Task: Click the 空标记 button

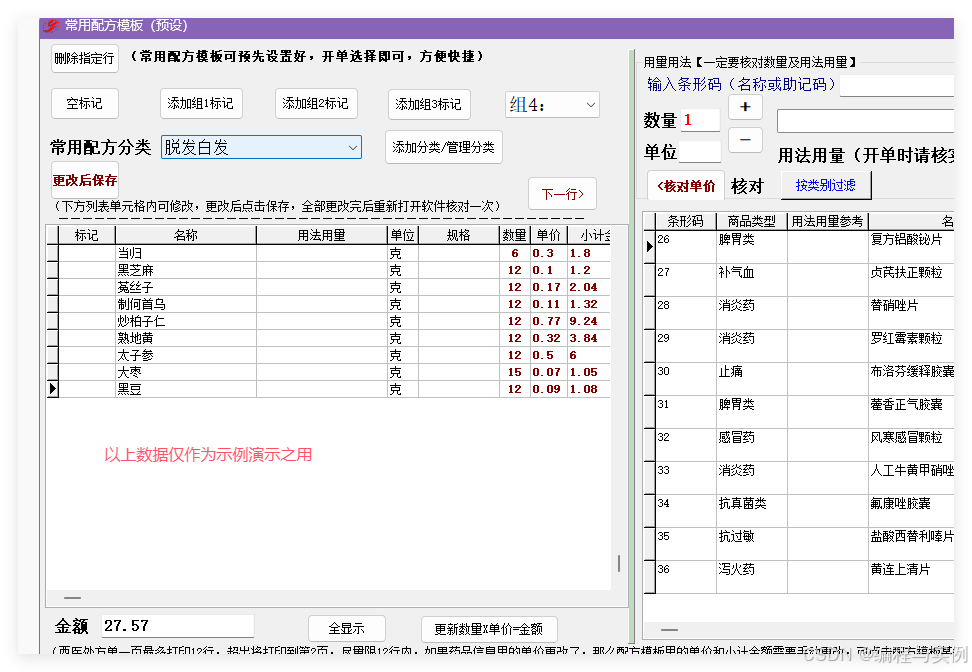Action: 84,104
